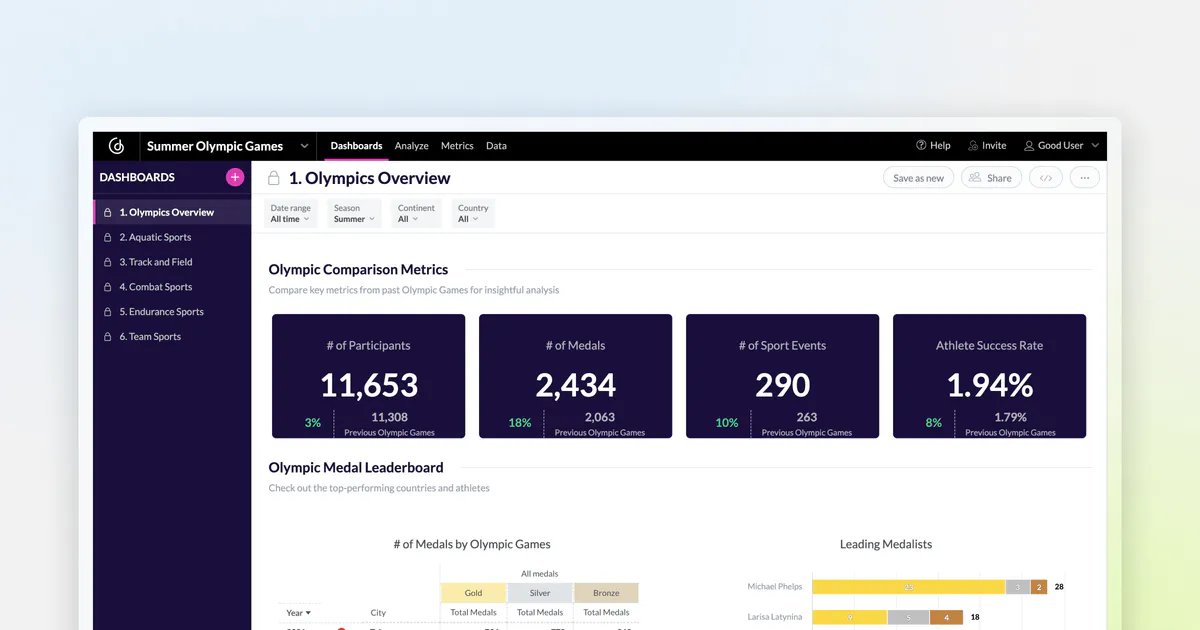Click the Save as new button
The width and height of the screenshot is (1200, 630).
[918, 178]
